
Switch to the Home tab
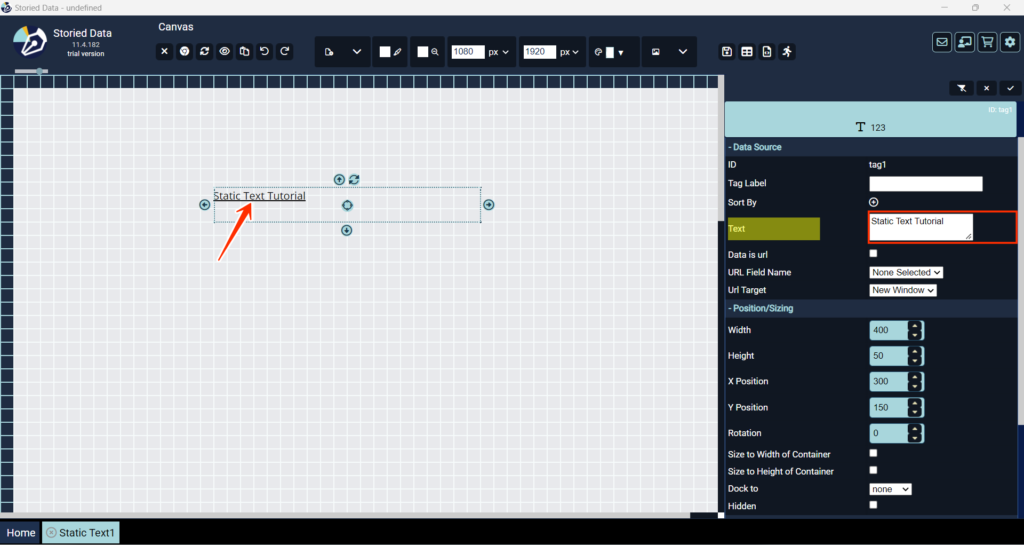coord(21,533)
